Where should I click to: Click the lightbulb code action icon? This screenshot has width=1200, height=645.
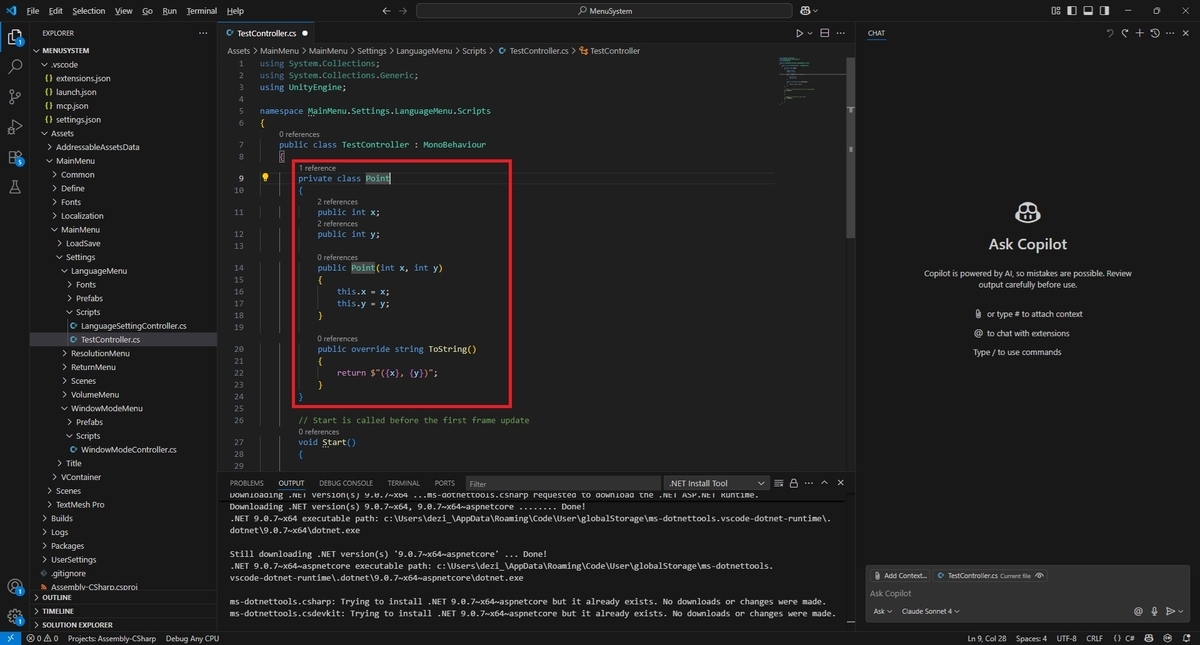[x=265, y=178]
